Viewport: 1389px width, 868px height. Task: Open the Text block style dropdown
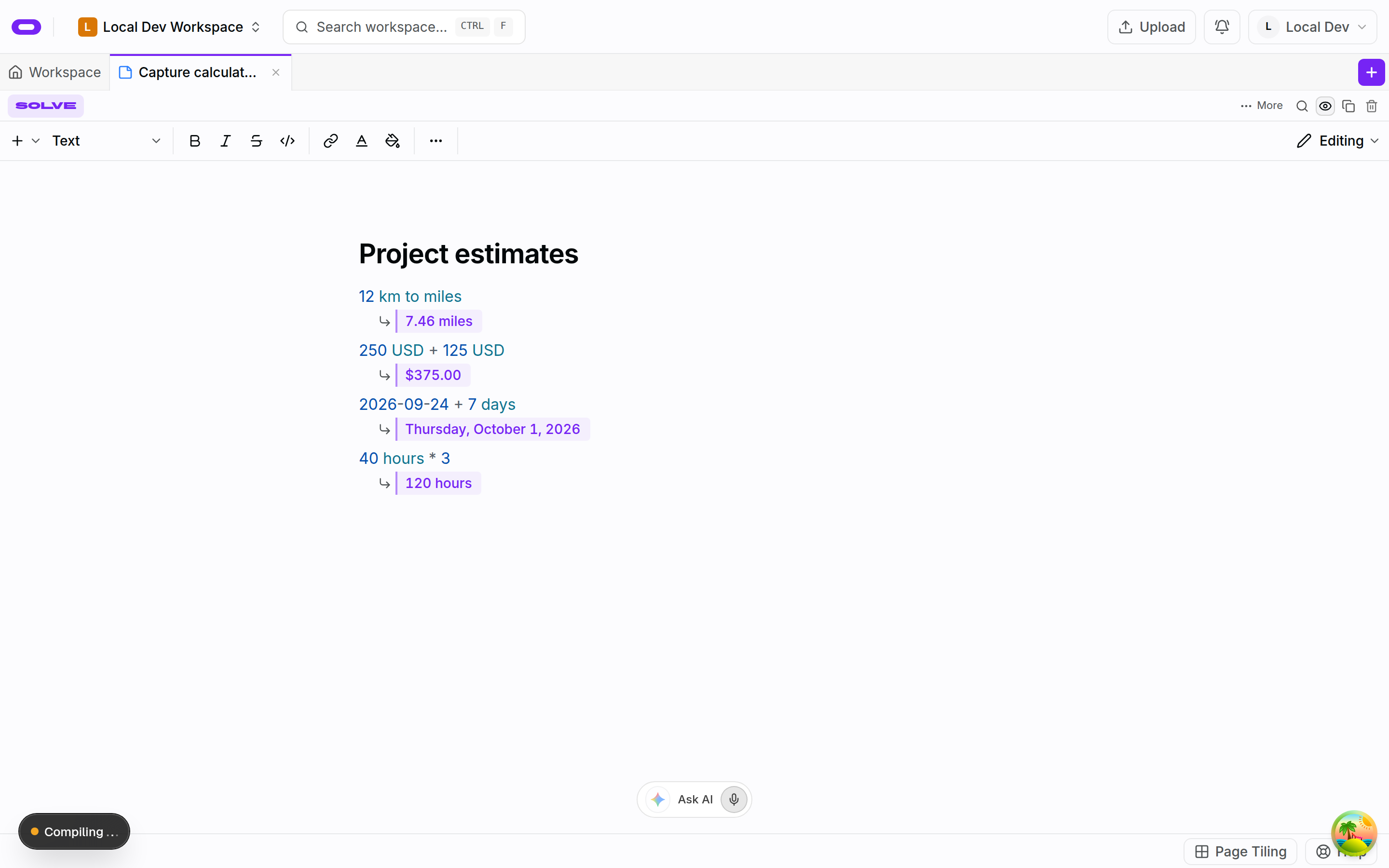click(106, 141)
